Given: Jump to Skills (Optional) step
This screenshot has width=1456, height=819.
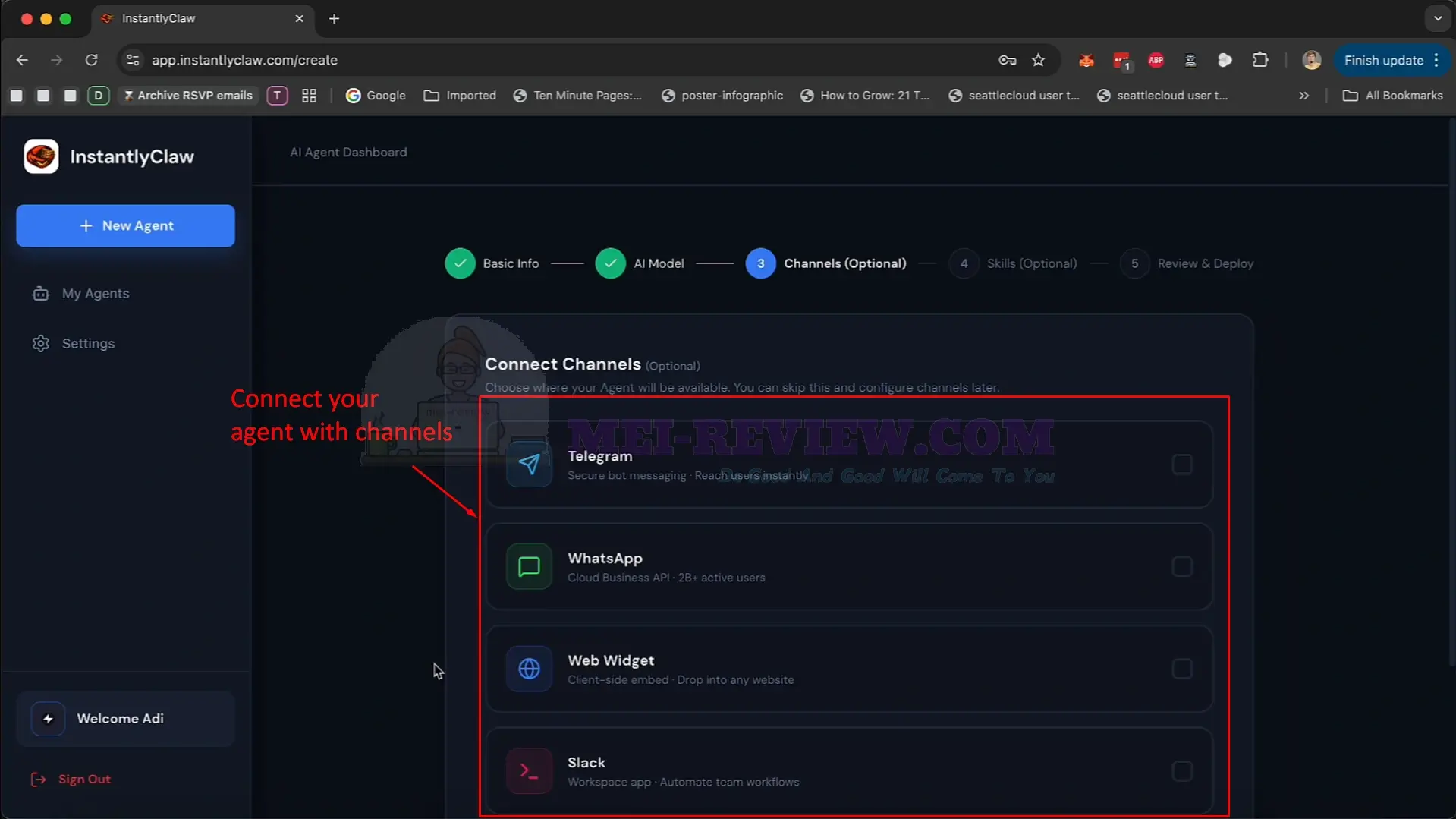Looking at the screenshot, I should pyautogui.click(x=1013, y=263).
